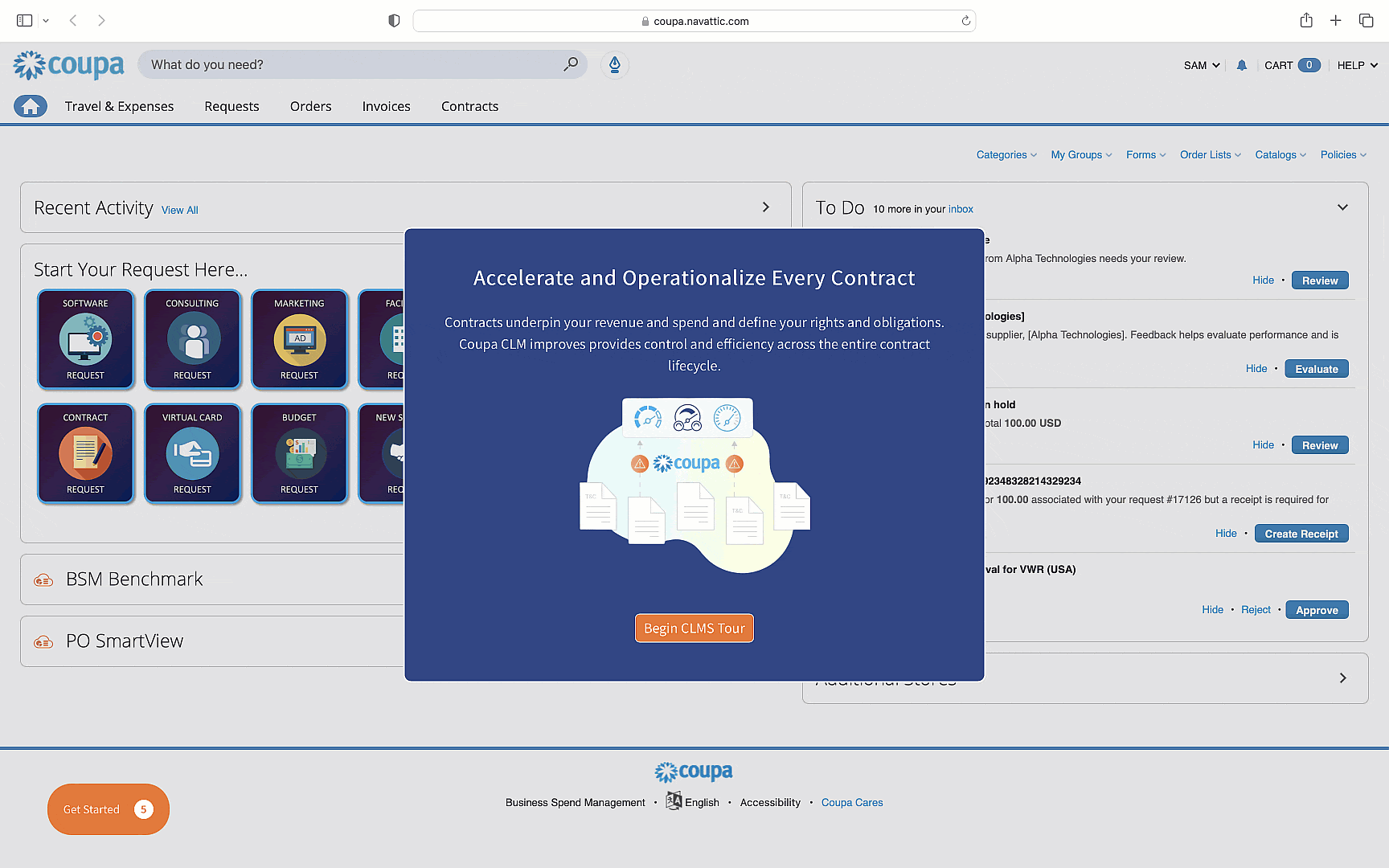Open the Orders menu
Screen dimensions: 1389x868
tap(311, 106)
